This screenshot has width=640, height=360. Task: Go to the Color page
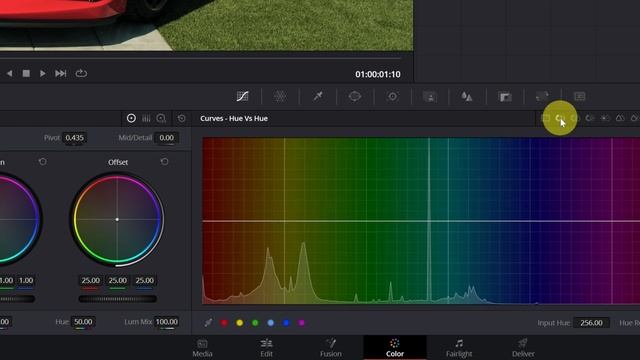point(395,348)
